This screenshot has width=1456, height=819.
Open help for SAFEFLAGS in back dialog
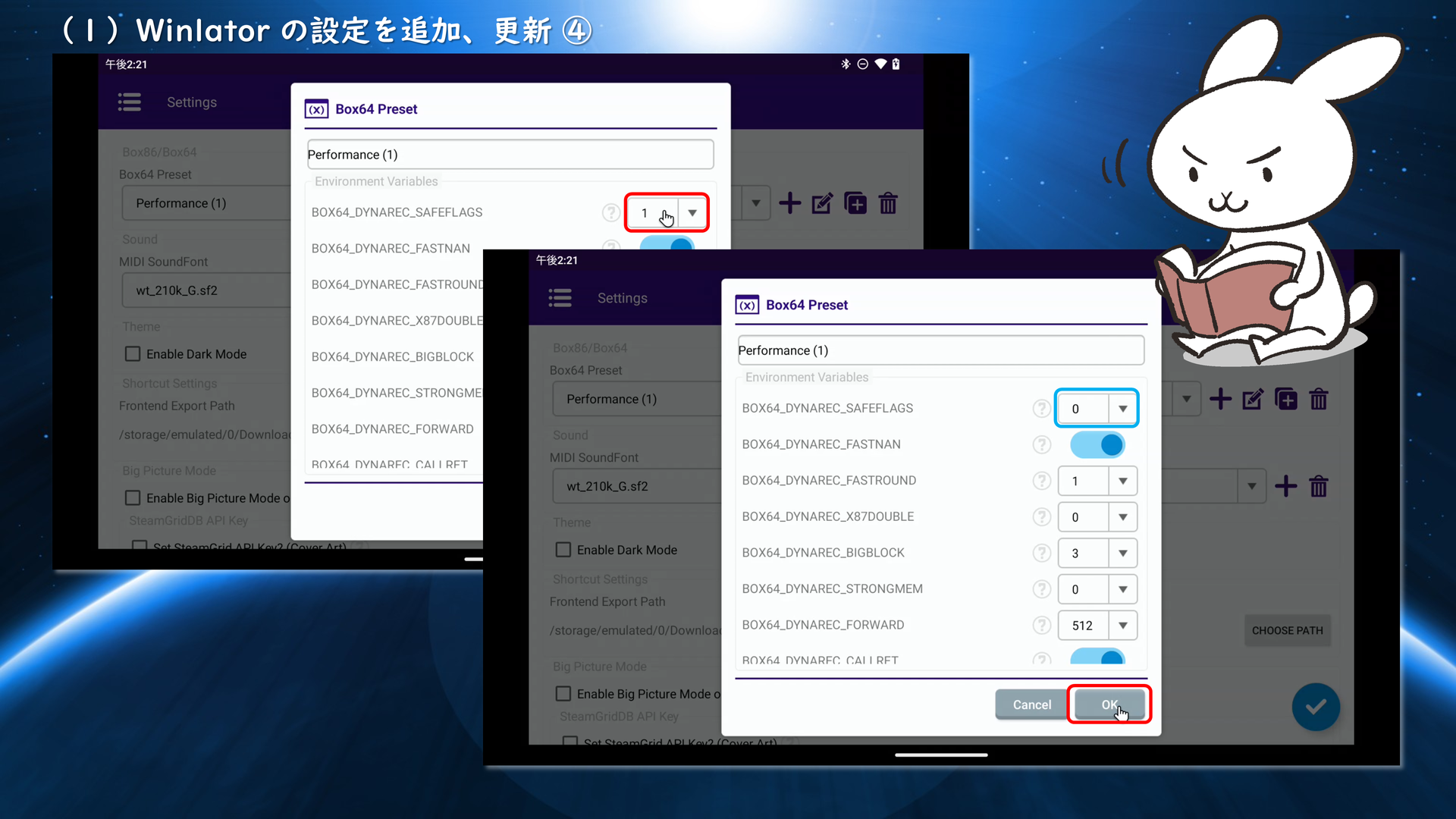click(611, 213)
